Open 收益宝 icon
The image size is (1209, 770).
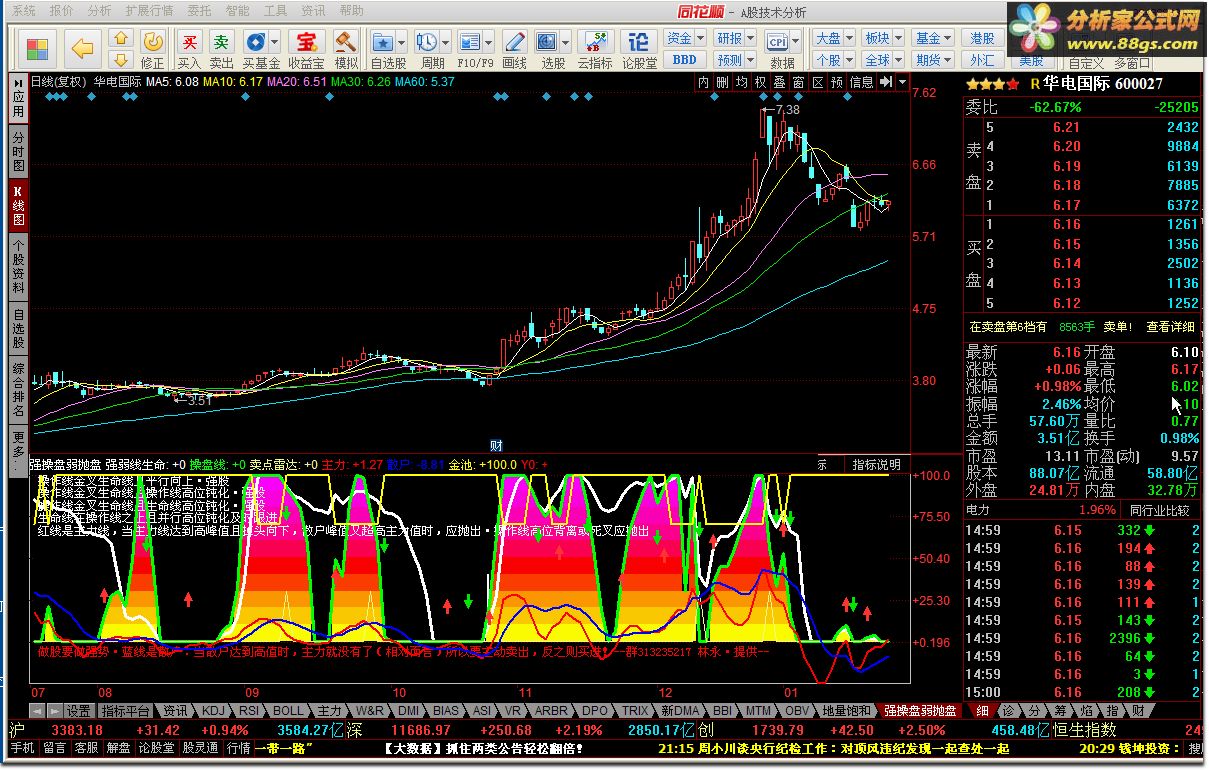tap(306, 41)
